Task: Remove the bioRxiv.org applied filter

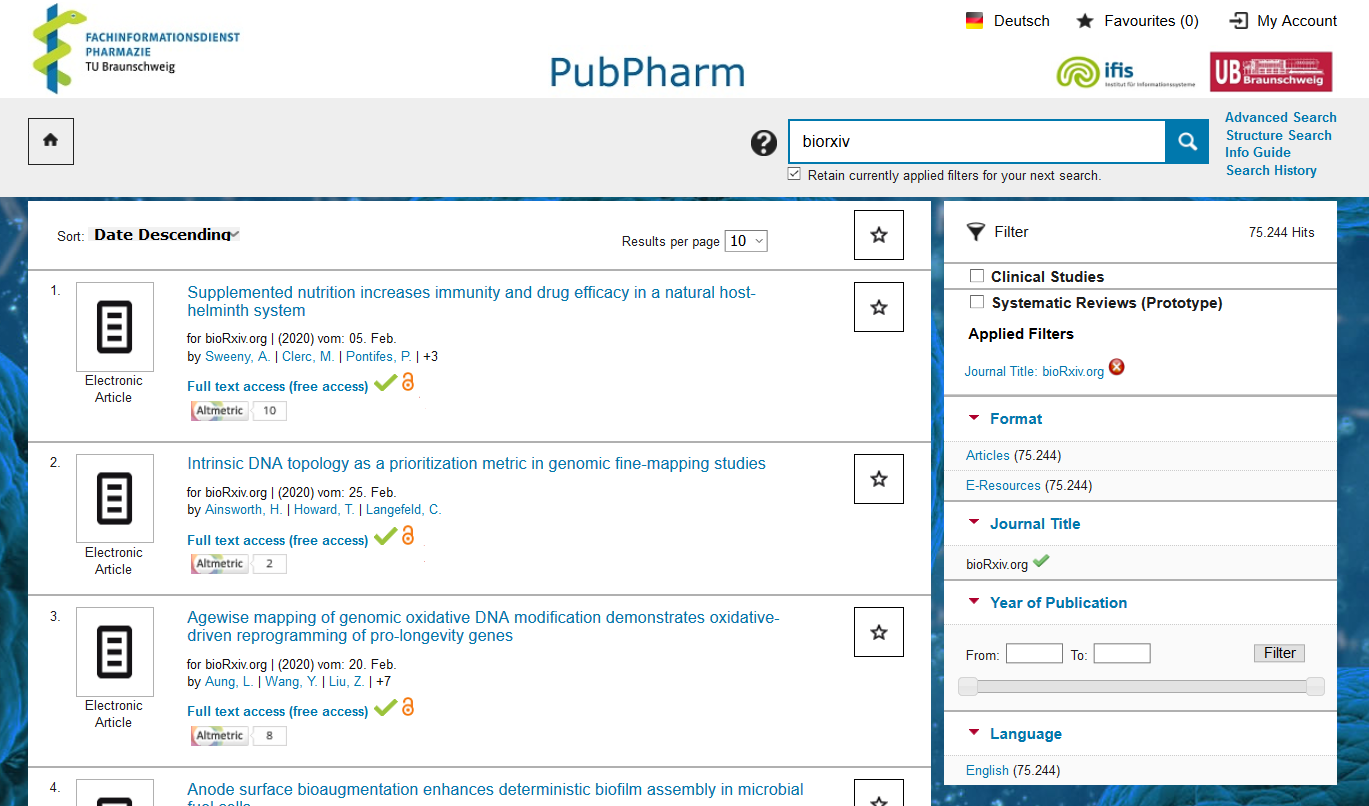Action: [x=1117, y=367]
